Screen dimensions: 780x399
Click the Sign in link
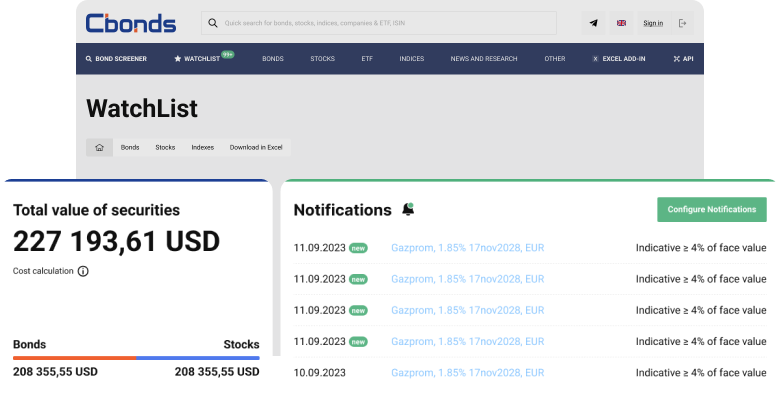point(653,23)
